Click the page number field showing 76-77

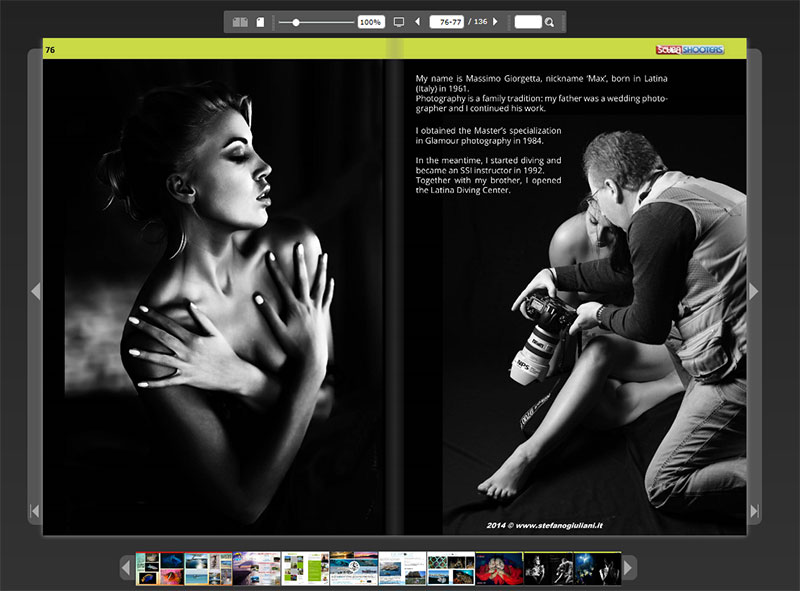tap(446, 22)
